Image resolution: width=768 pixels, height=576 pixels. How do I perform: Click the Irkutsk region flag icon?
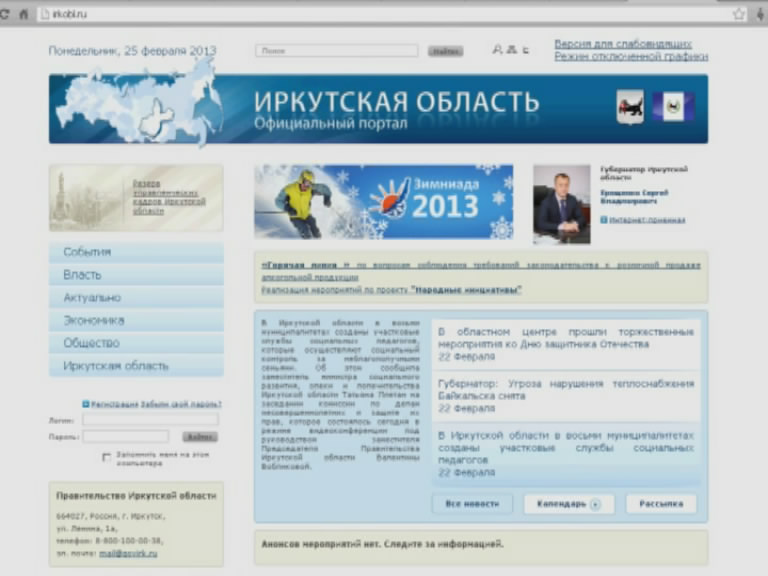pos(673,106)
